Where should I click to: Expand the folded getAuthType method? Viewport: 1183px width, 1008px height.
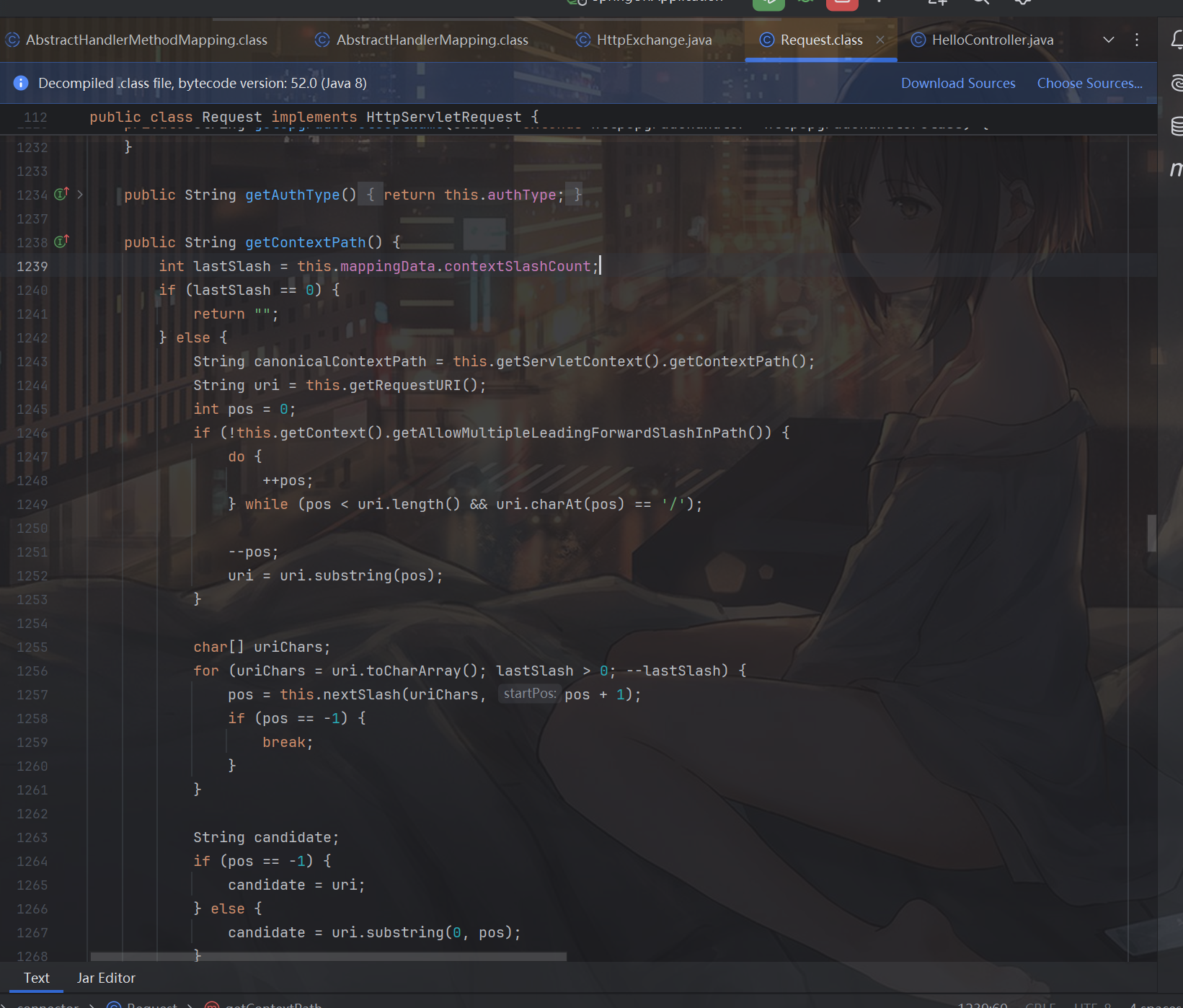[80, 195]
